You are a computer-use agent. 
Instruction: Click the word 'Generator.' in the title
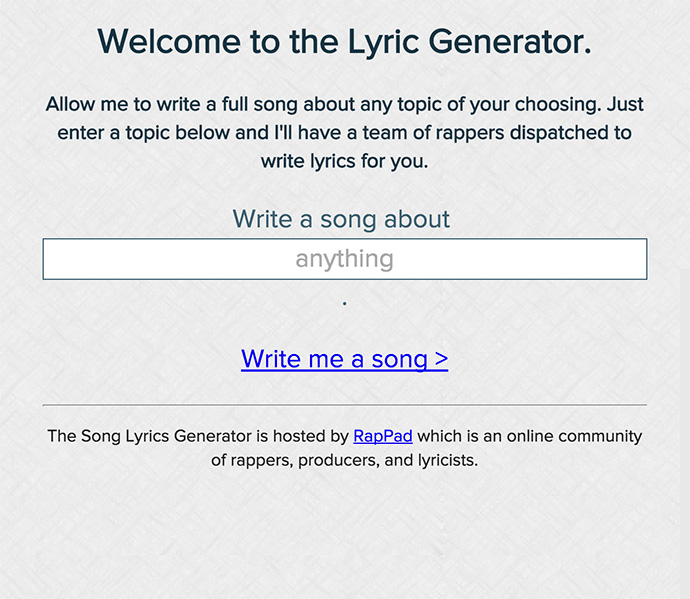coord(510,42)
